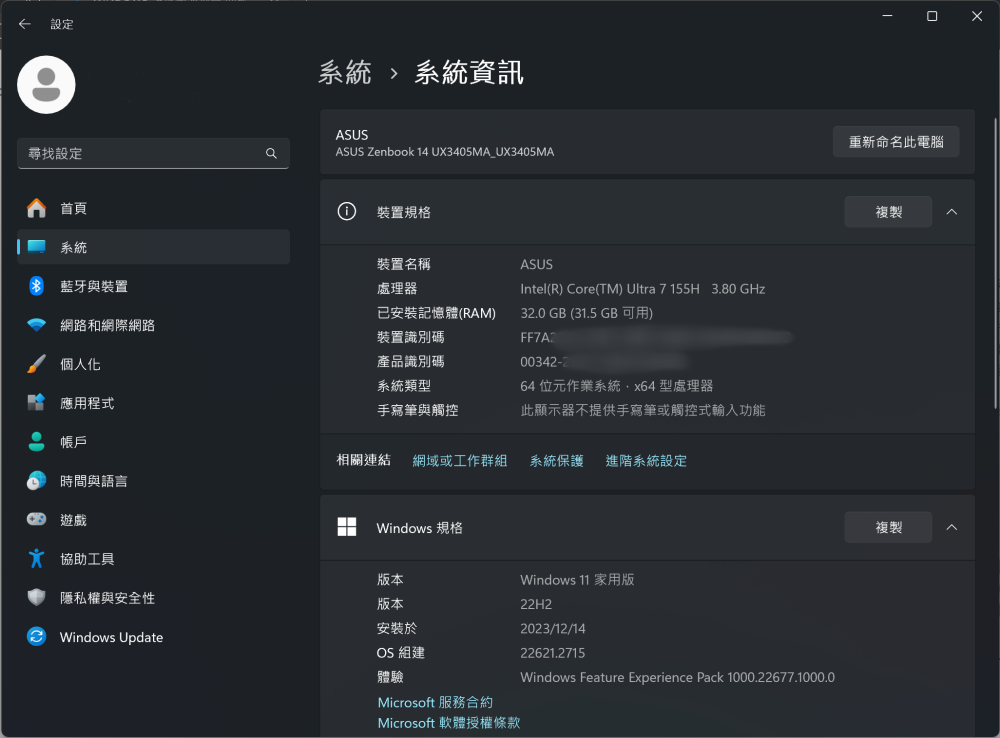Open the Windows Update icon
Image resolution: width=1000 pixels, height=738 pixels.
point(37,637)
